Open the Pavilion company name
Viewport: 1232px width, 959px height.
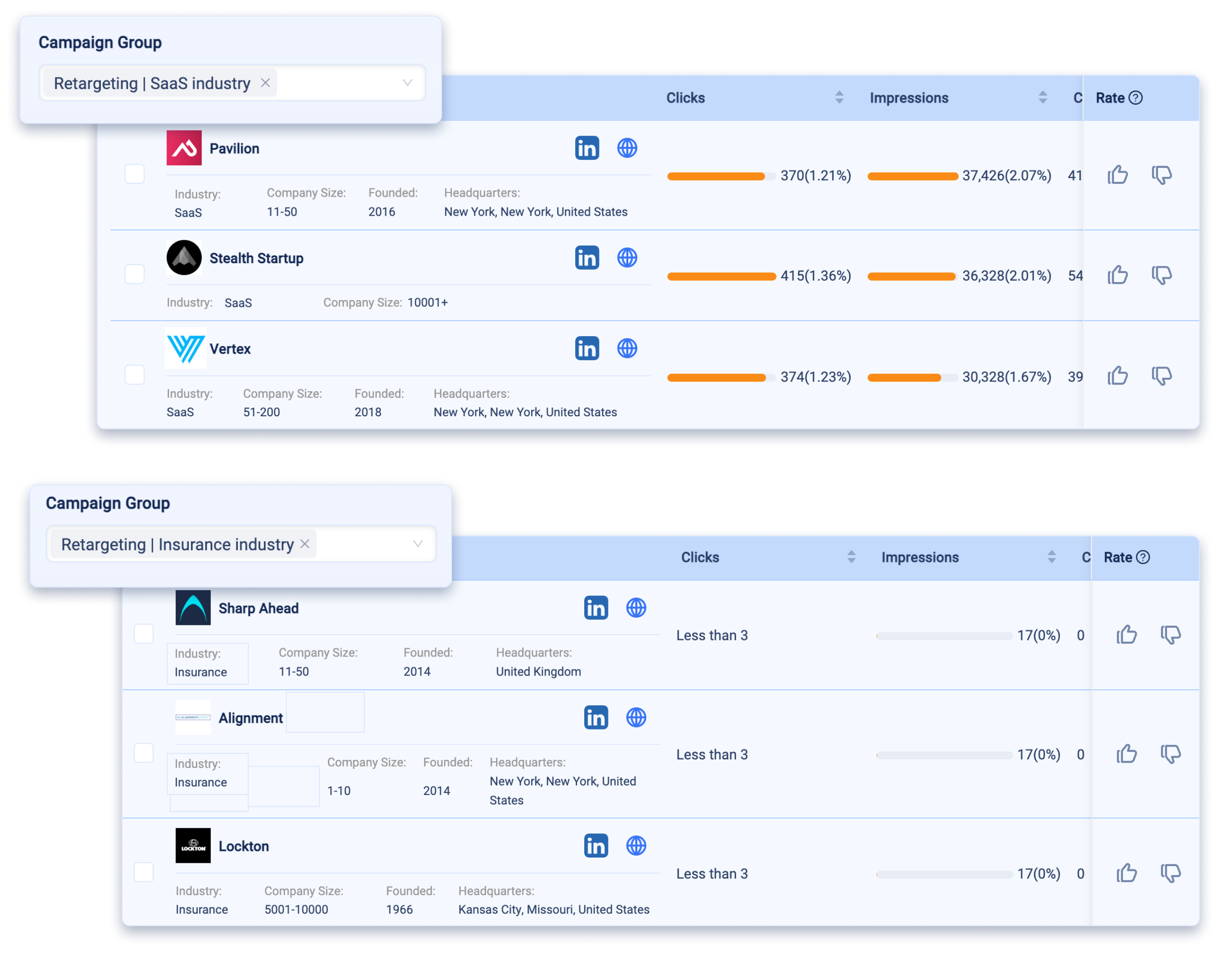pyautogui.click(x=234, y=148)
